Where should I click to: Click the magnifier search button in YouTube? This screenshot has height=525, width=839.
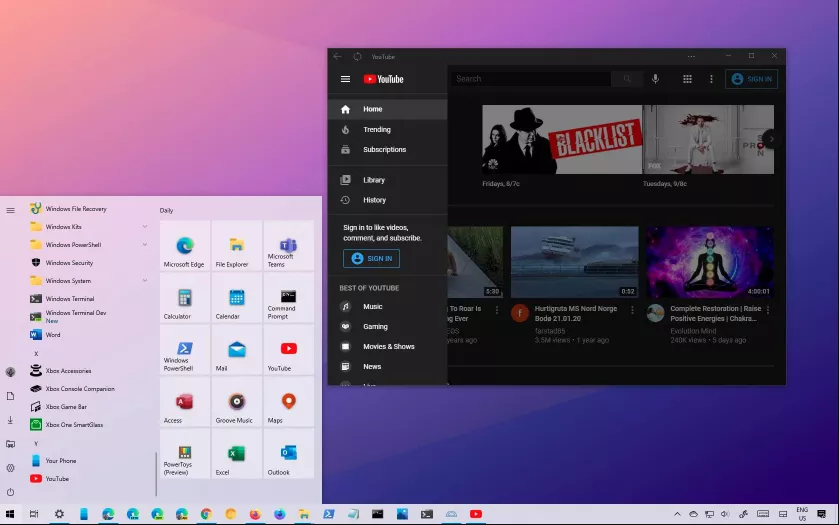(627, 79)
